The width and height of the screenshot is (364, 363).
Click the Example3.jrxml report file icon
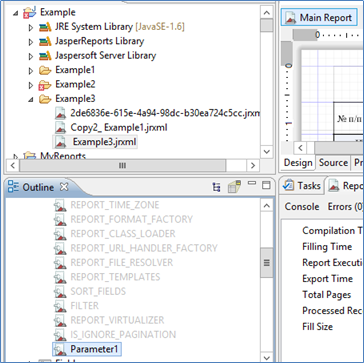60,142
